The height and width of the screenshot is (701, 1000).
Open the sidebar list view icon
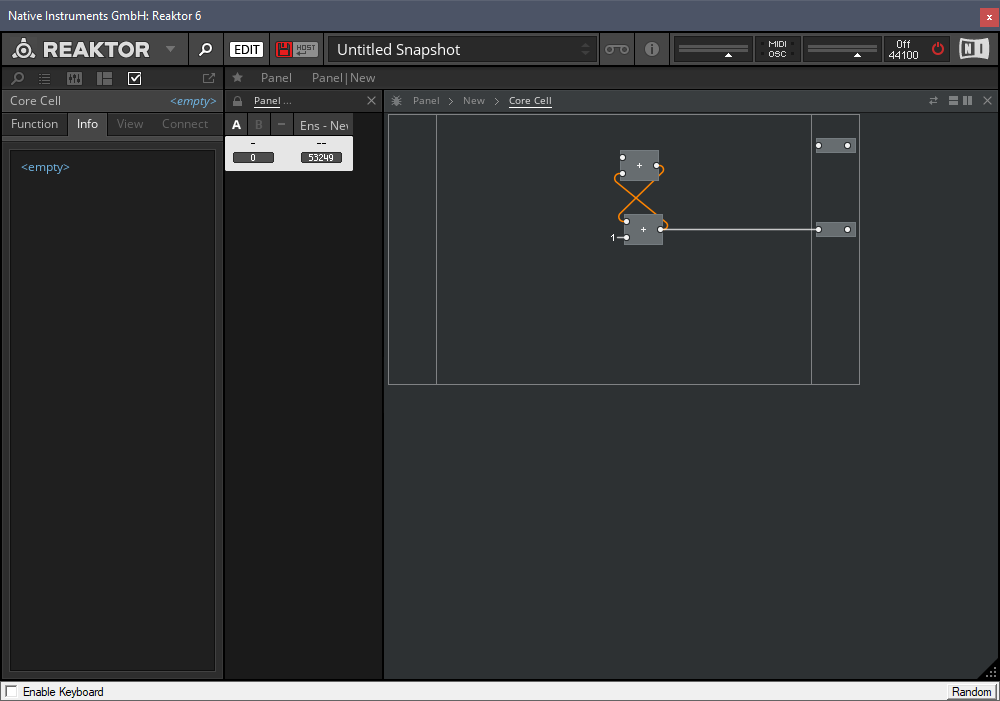click(45, 78)
